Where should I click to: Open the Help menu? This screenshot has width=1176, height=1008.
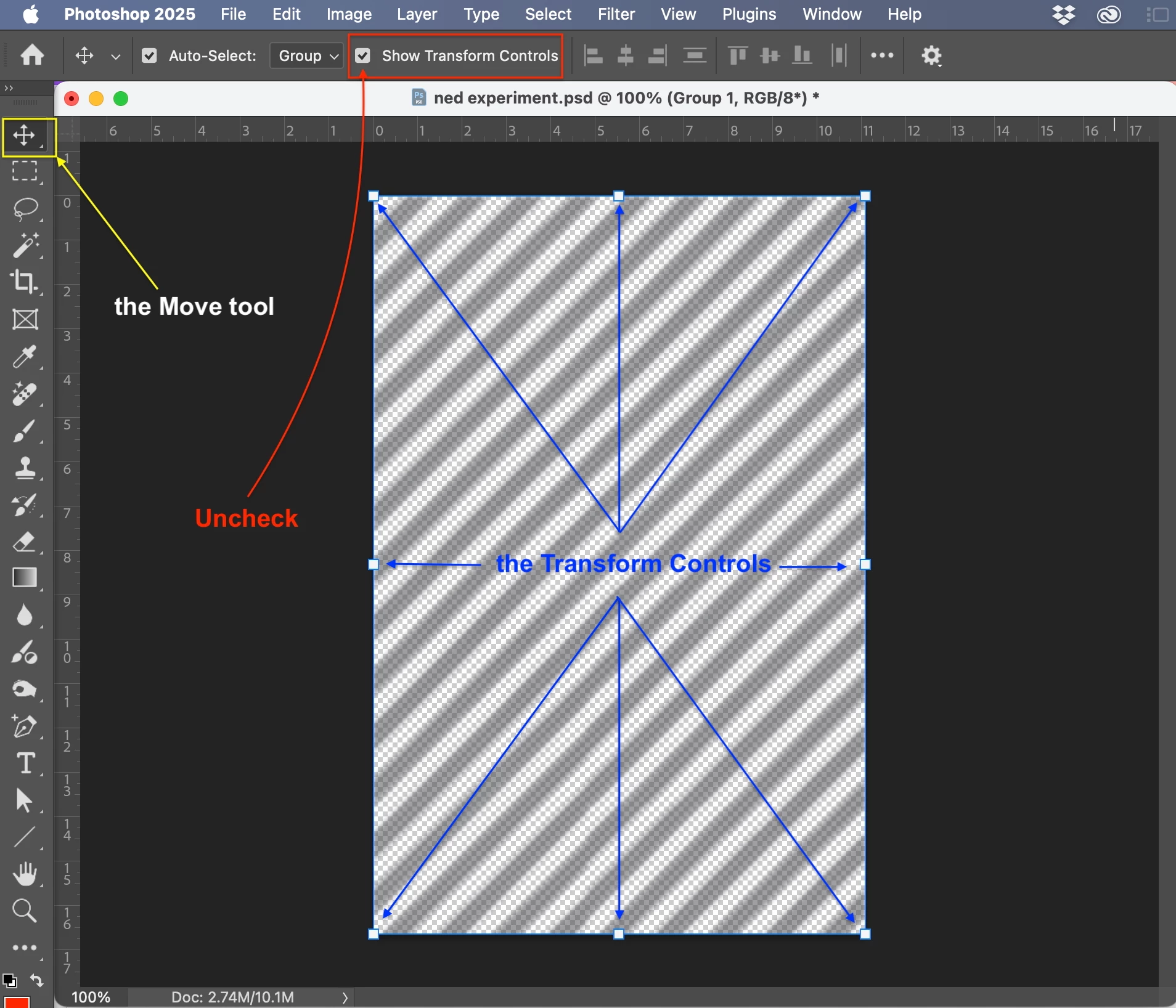905,14
